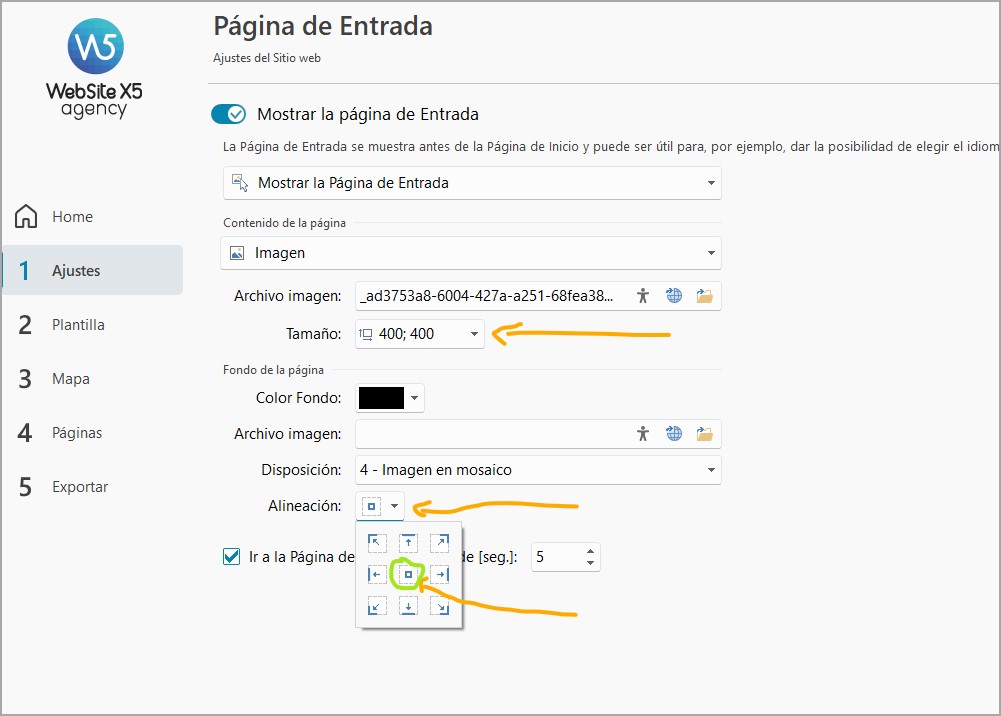The image size is (1001, 716).
Task: Select top-left alignment arrow icon
Action: [x=377, y=543]
